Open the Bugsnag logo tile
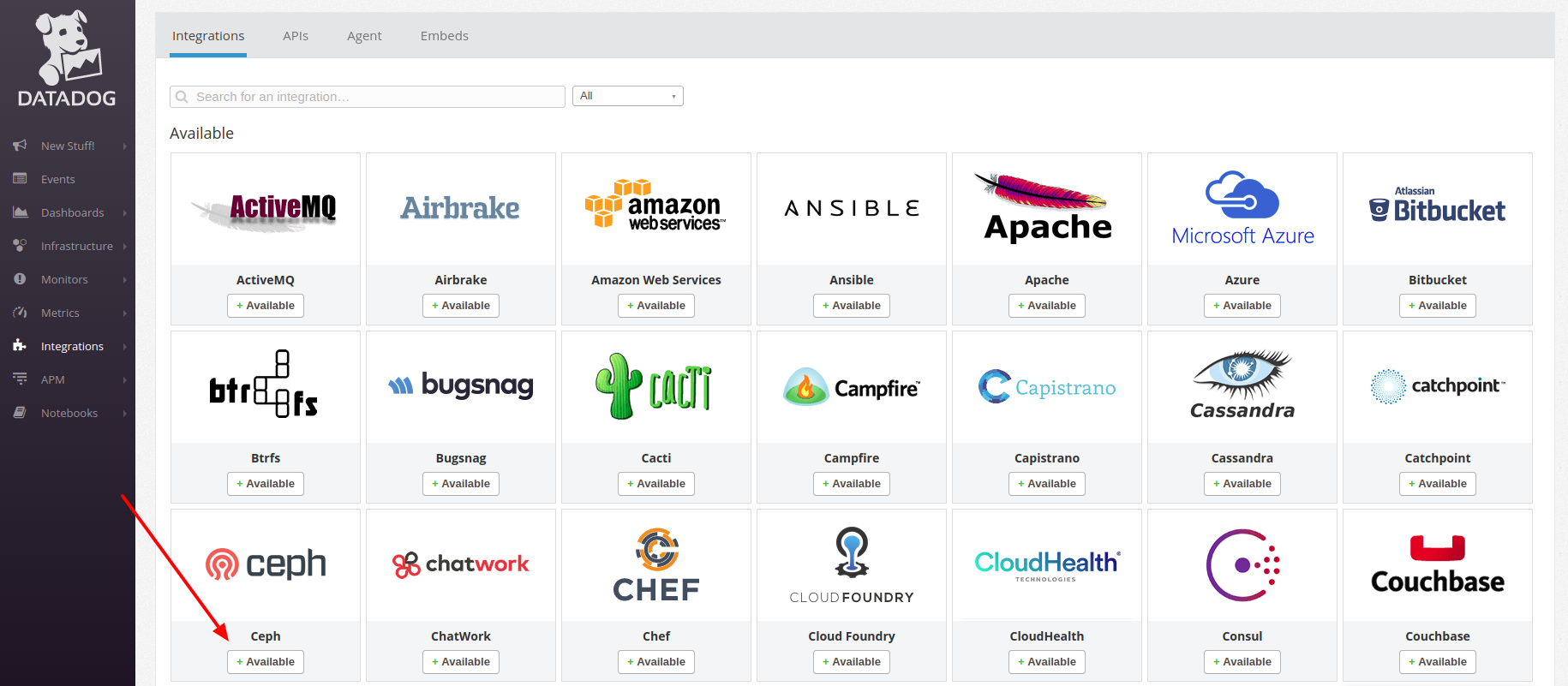The height and width of the screenshot is (686, 1568). tap(461, 385)
